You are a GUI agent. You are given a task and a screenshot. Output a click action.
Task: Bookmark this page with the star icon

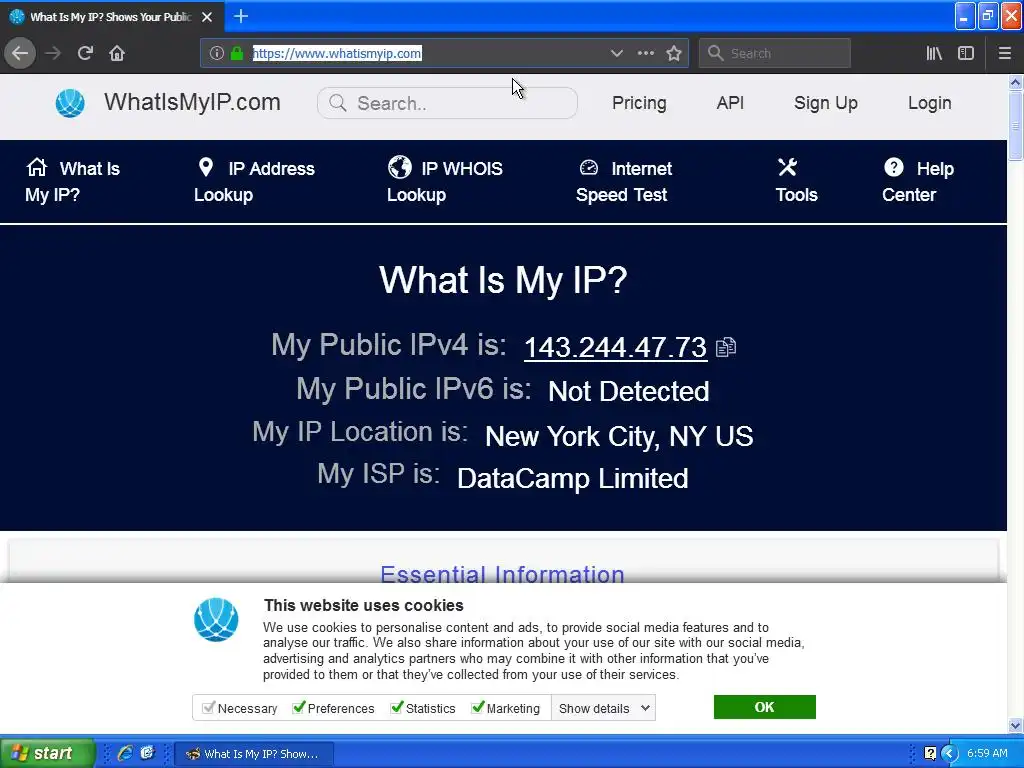pos(674,53)
